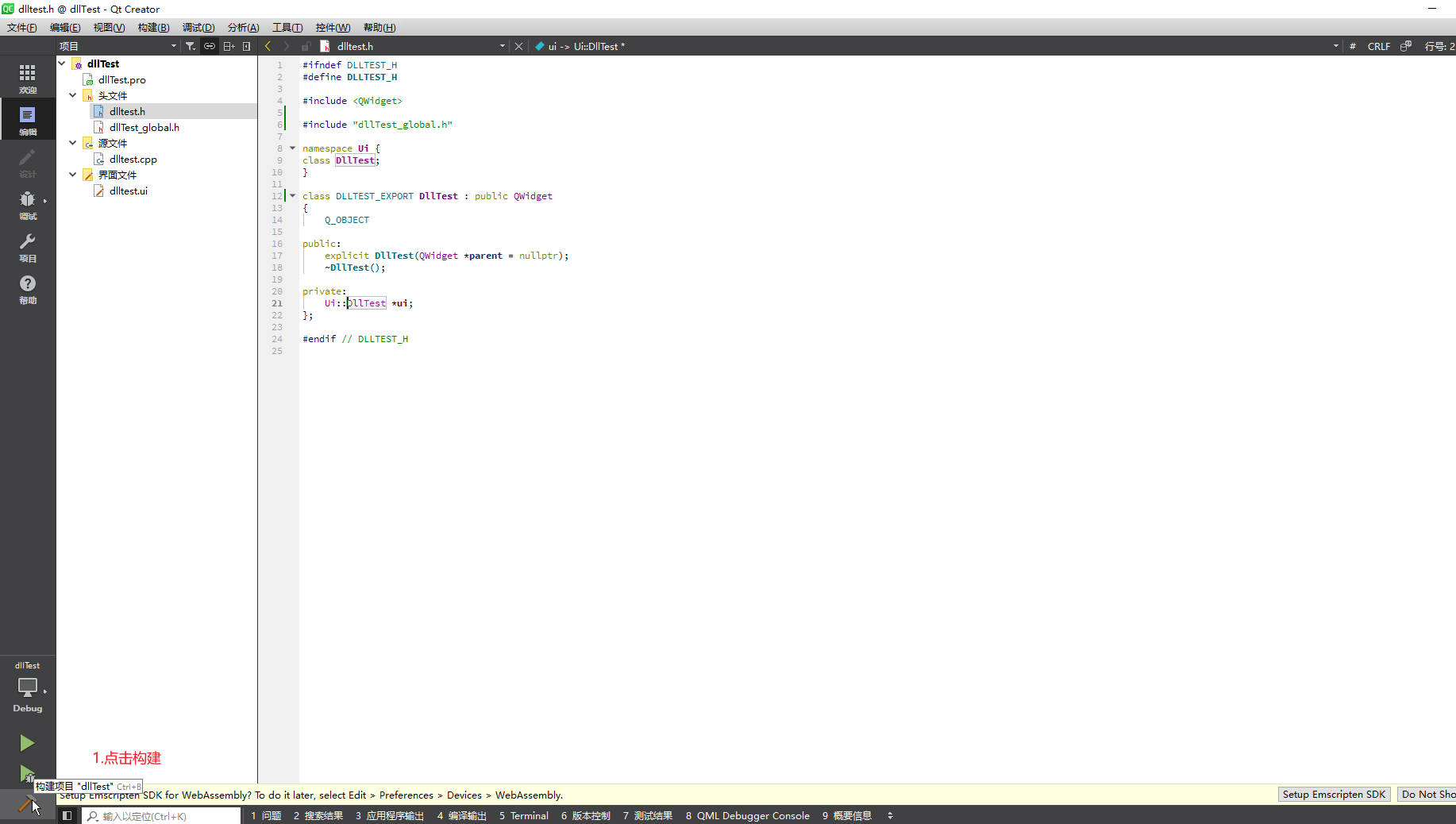Toggle synchronize with editor link icon
Screen dimensions: 1456x824
point(210,46)
